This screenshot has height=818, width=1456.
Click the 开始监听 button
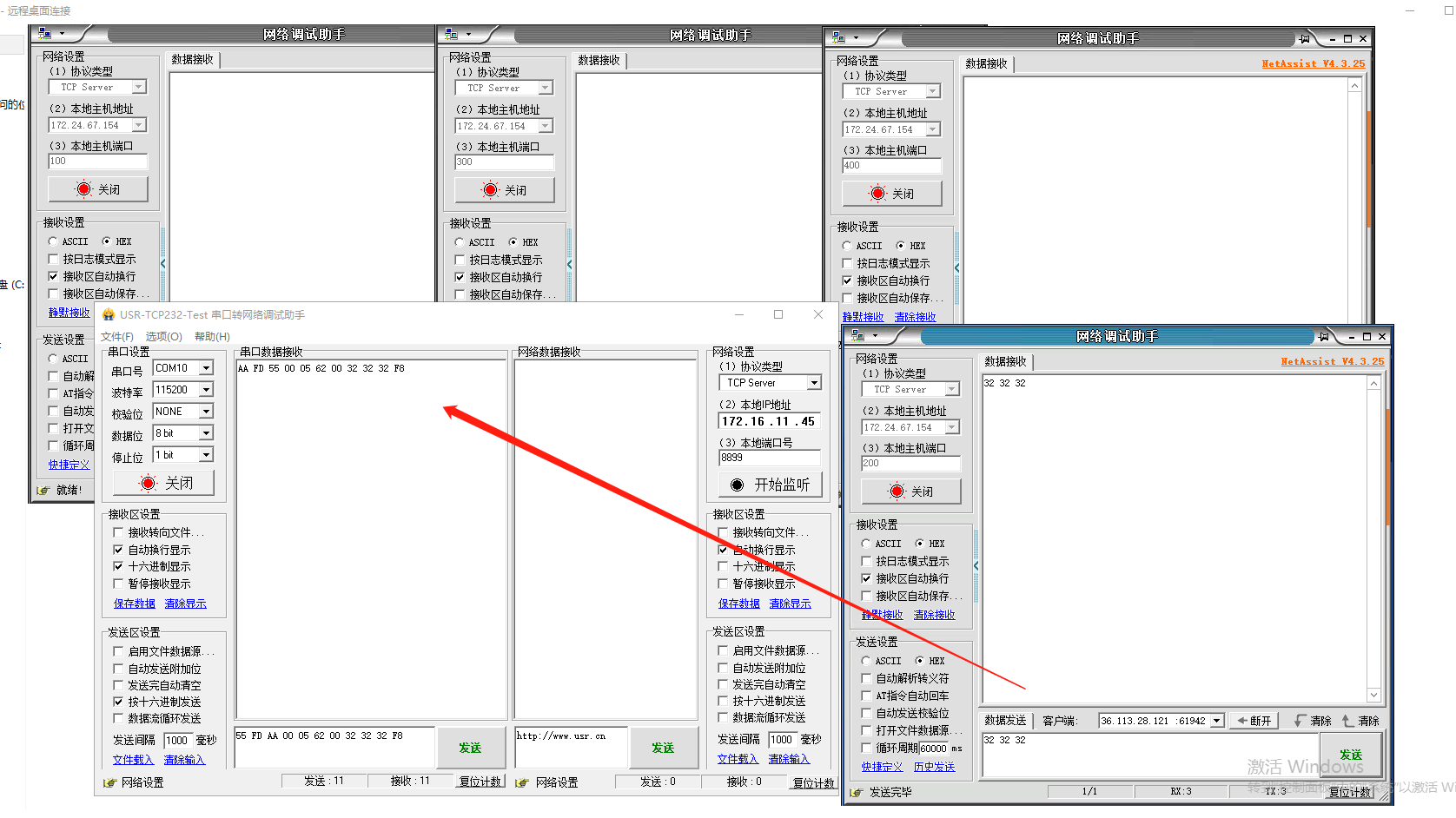pos(770,485)
